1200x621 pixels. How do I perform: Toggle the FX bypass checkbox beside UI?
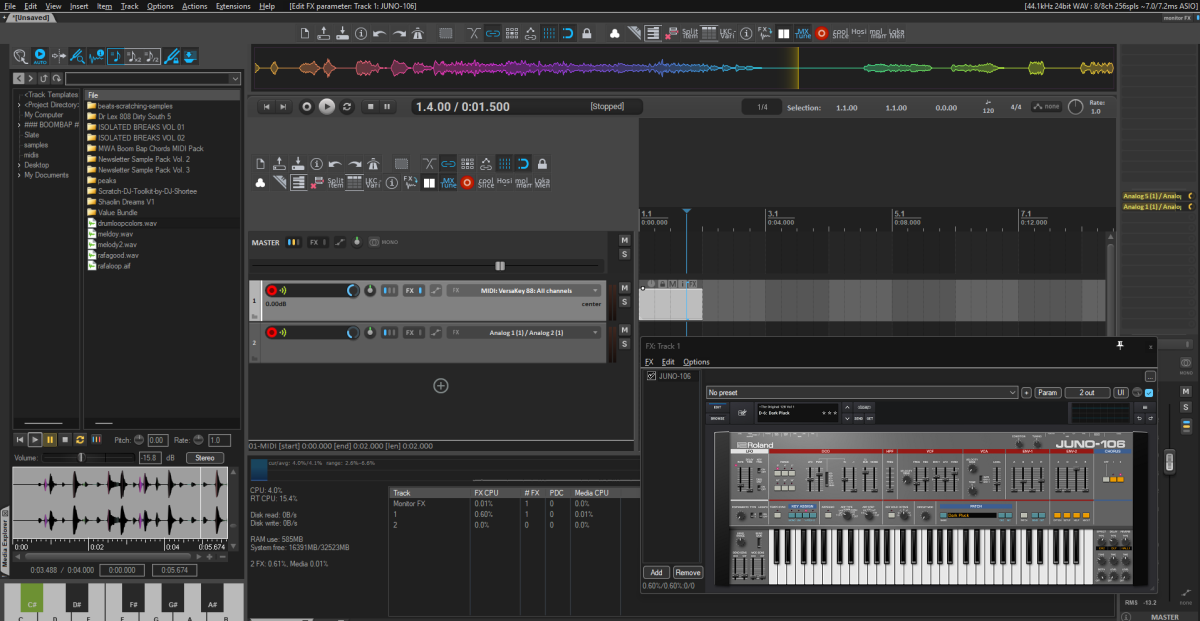pyautogui.click(x=1148, y=393)
